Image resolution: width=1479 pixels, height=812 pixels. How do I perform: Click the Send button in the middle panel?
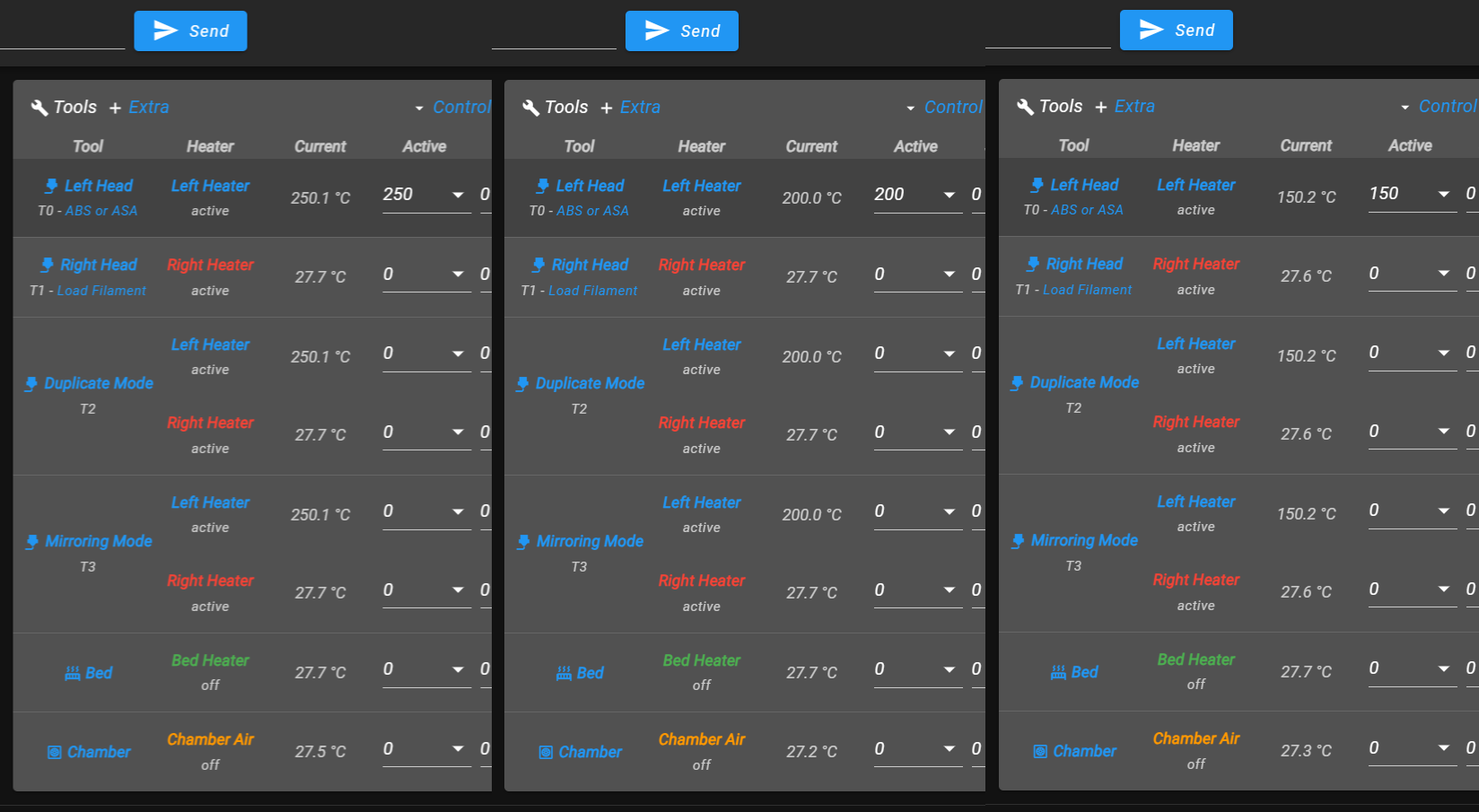coord(682,31)
